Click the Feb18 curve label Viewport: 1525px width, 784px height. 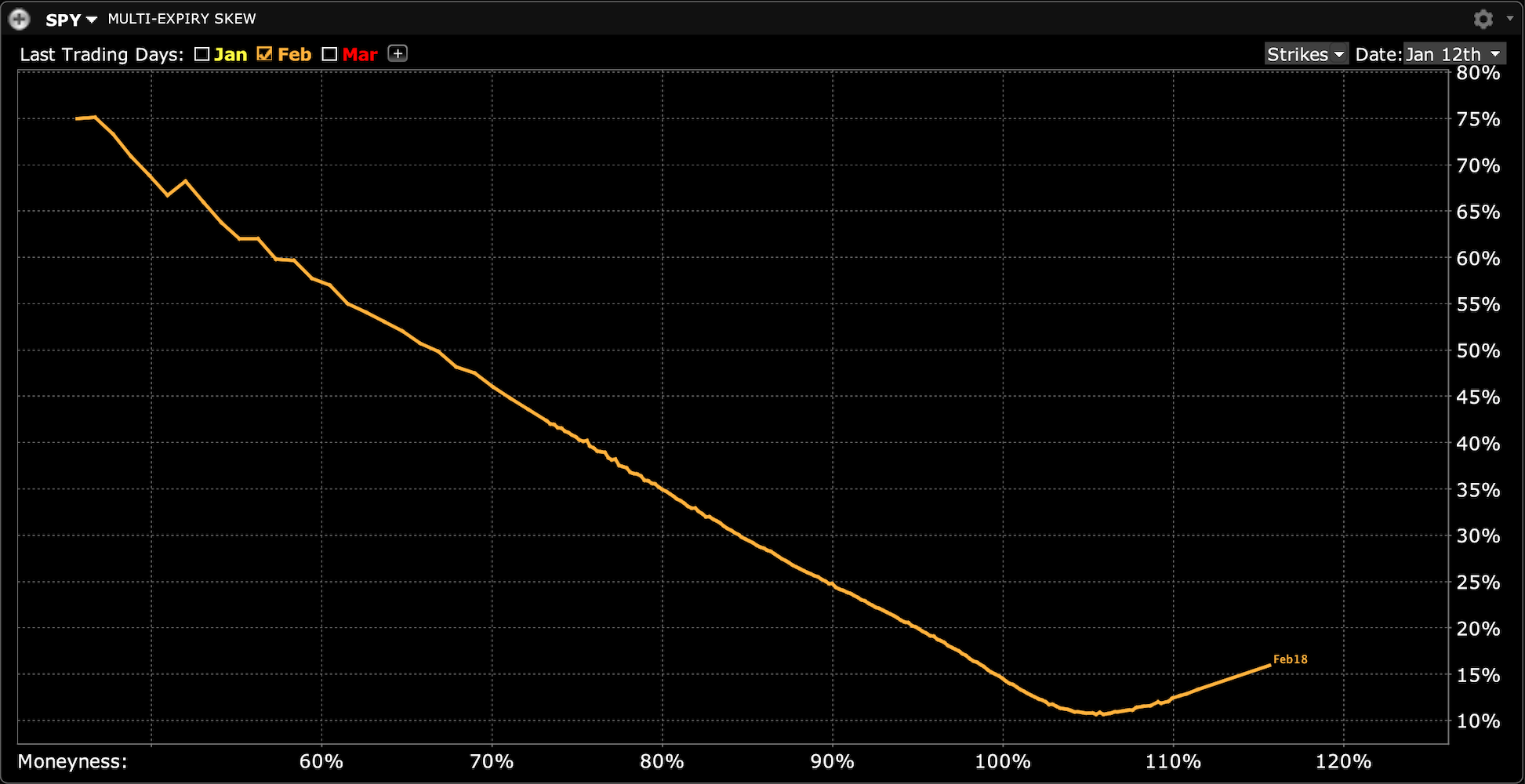pos(1290,659)
